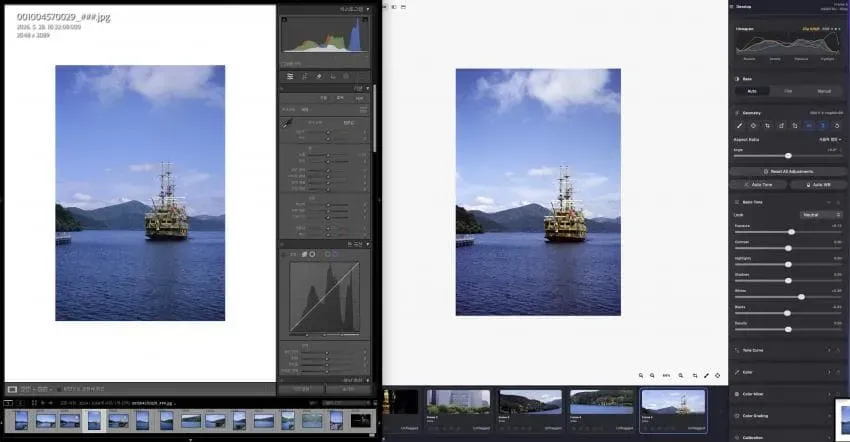Select the point curve white circle icon
The width and height of the screenshot is (850, 442).
click(312, 254)
